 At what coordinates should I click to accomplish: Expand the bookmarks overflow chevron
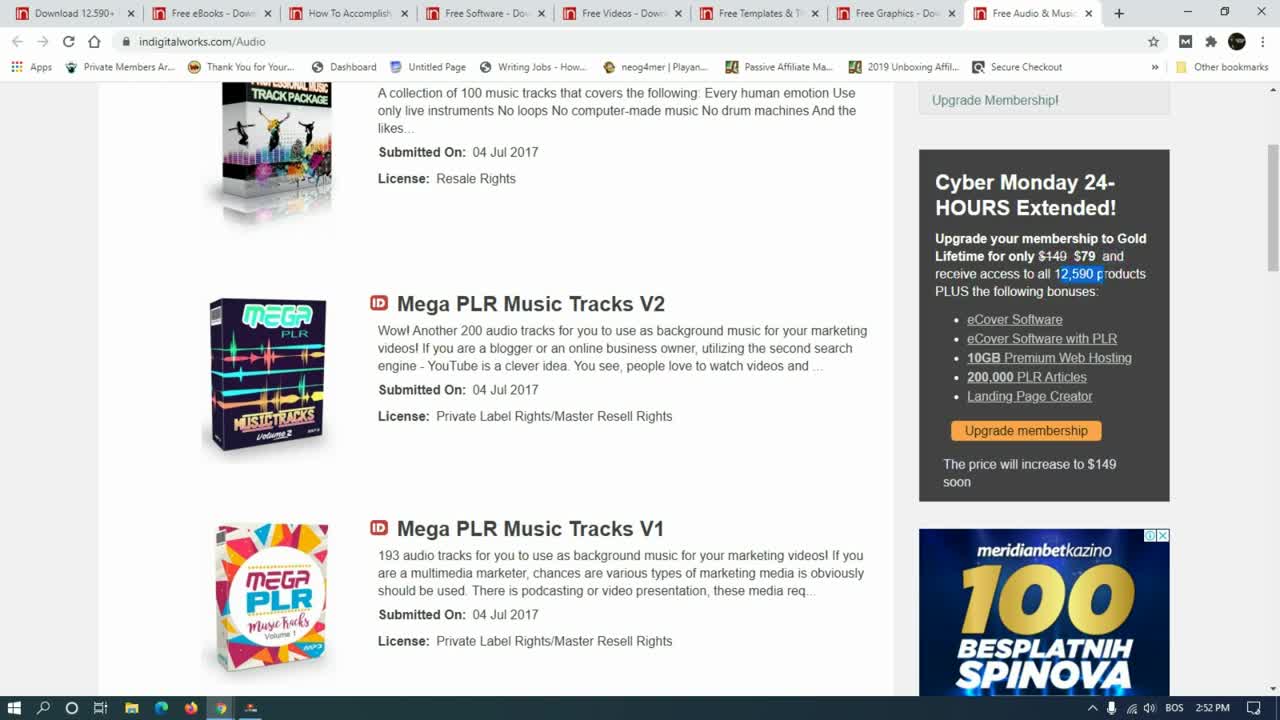click(x=1155, y=67)
